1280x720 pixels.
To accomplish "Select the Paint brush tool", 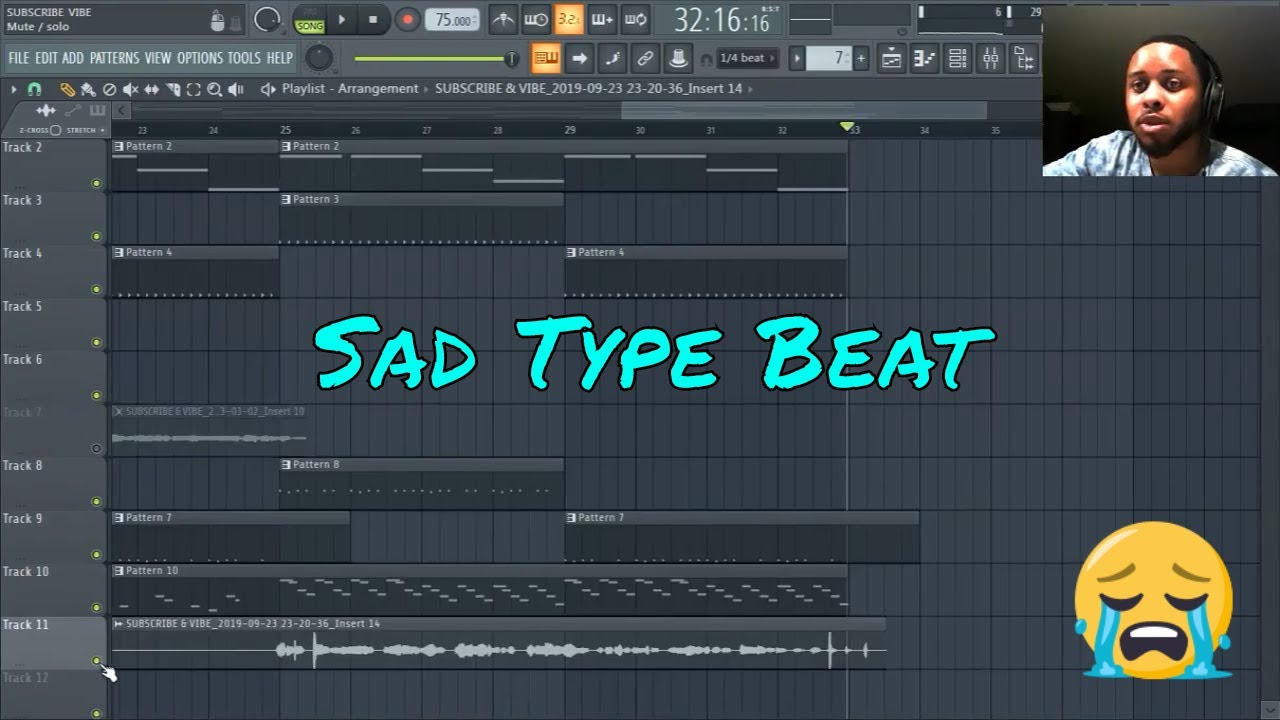I will pos(88,89).
